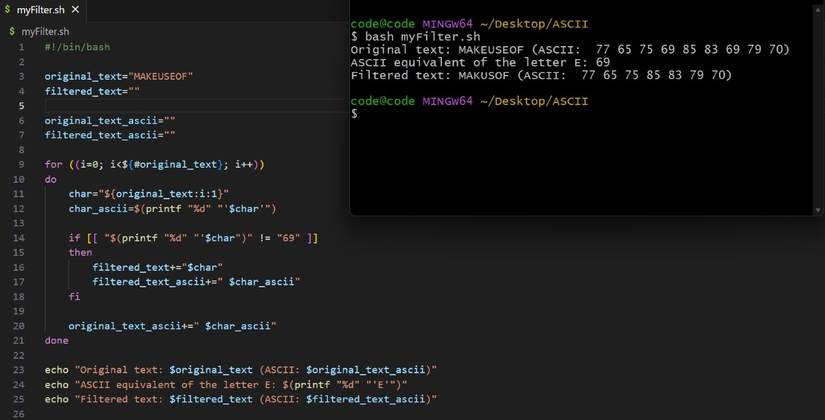Screen dimensions: 825x420
Task: Click the shell icon in the breadcrumb
Action: pyautogui.click(x=12, y=32)
